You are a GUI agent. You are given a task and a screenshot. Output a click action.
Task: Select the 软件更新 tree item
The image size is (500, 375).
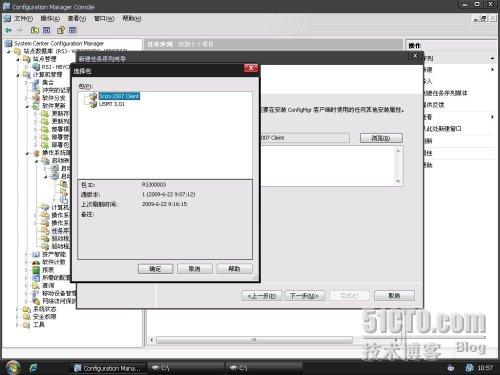pos(54,106)
